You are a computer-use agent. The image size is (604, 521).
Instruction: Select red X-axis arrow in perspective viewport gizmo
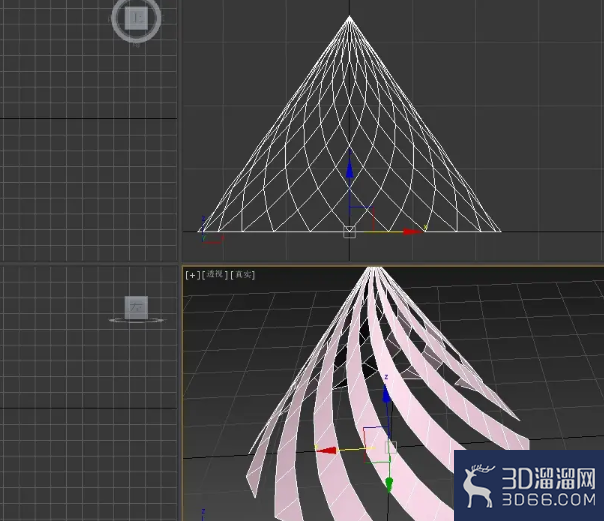(326, 450)
